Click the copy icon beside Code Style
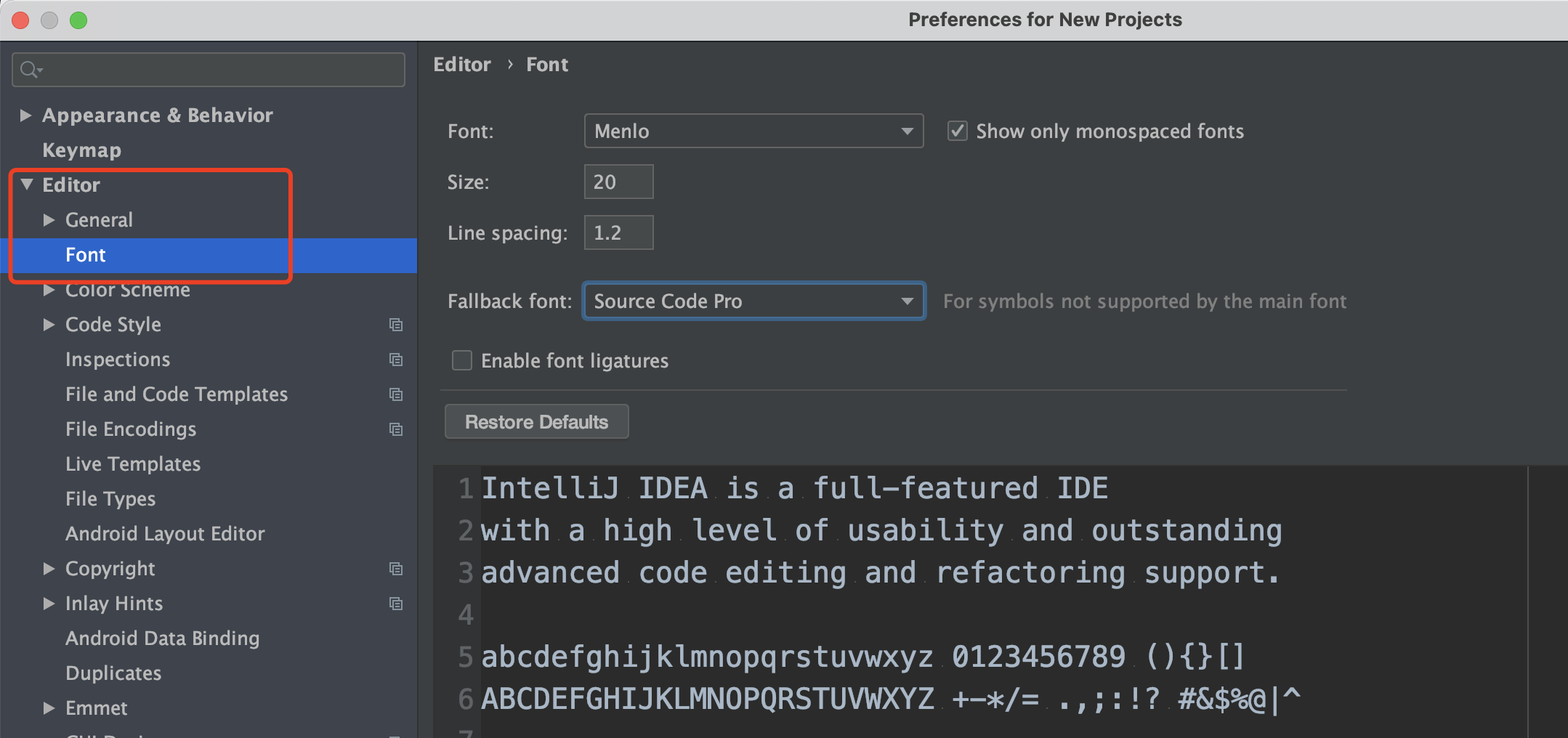The image size is (1568, 738). (x=396, y=325)
